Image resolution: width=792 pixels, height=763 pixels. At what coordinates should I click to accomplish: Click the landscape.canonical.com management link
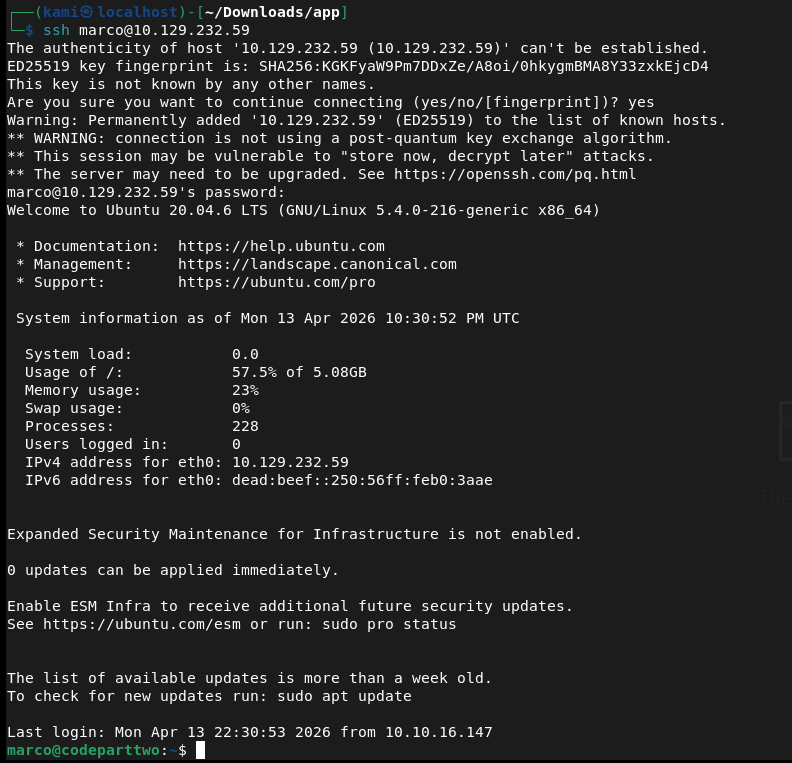tap(317, 264)
